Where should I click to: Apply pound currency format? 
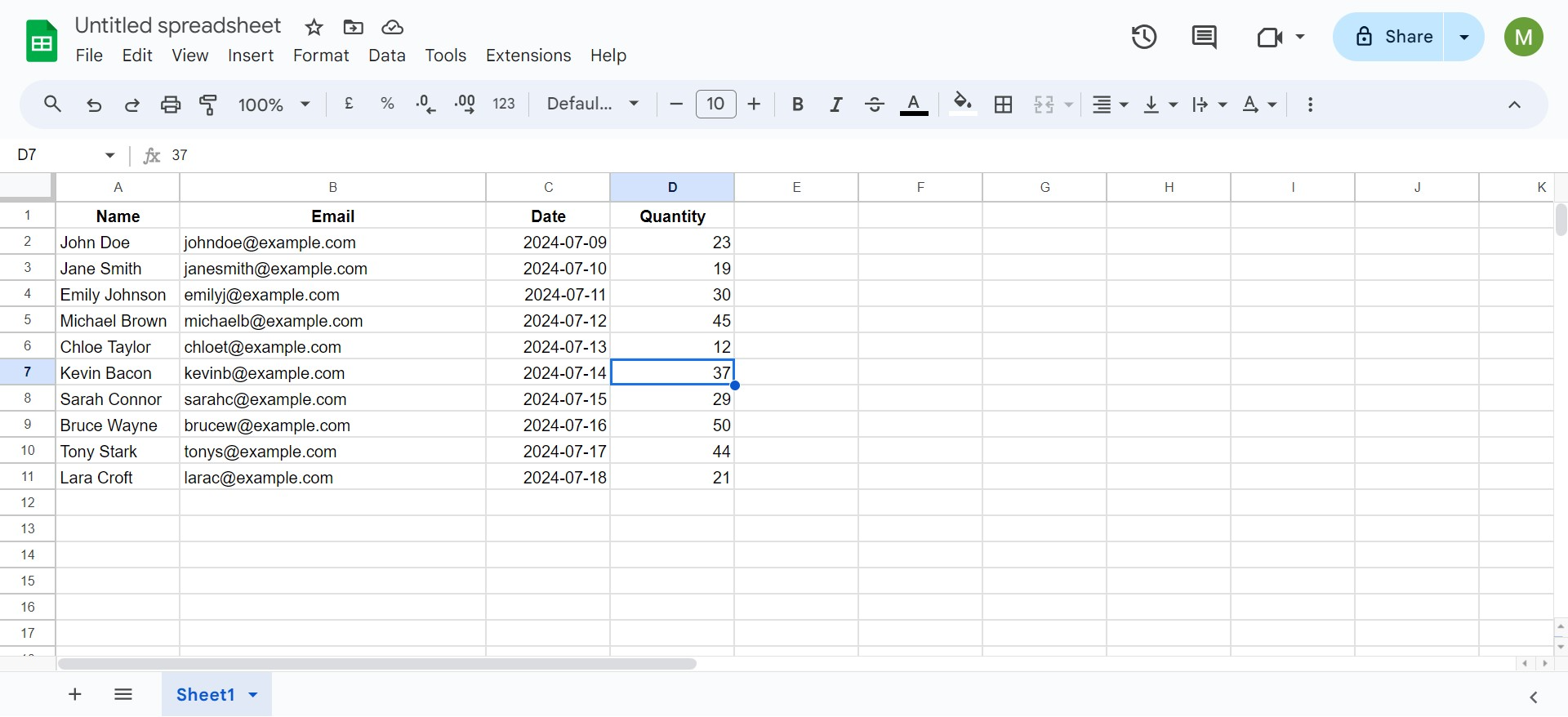click(x=349, y=104)
